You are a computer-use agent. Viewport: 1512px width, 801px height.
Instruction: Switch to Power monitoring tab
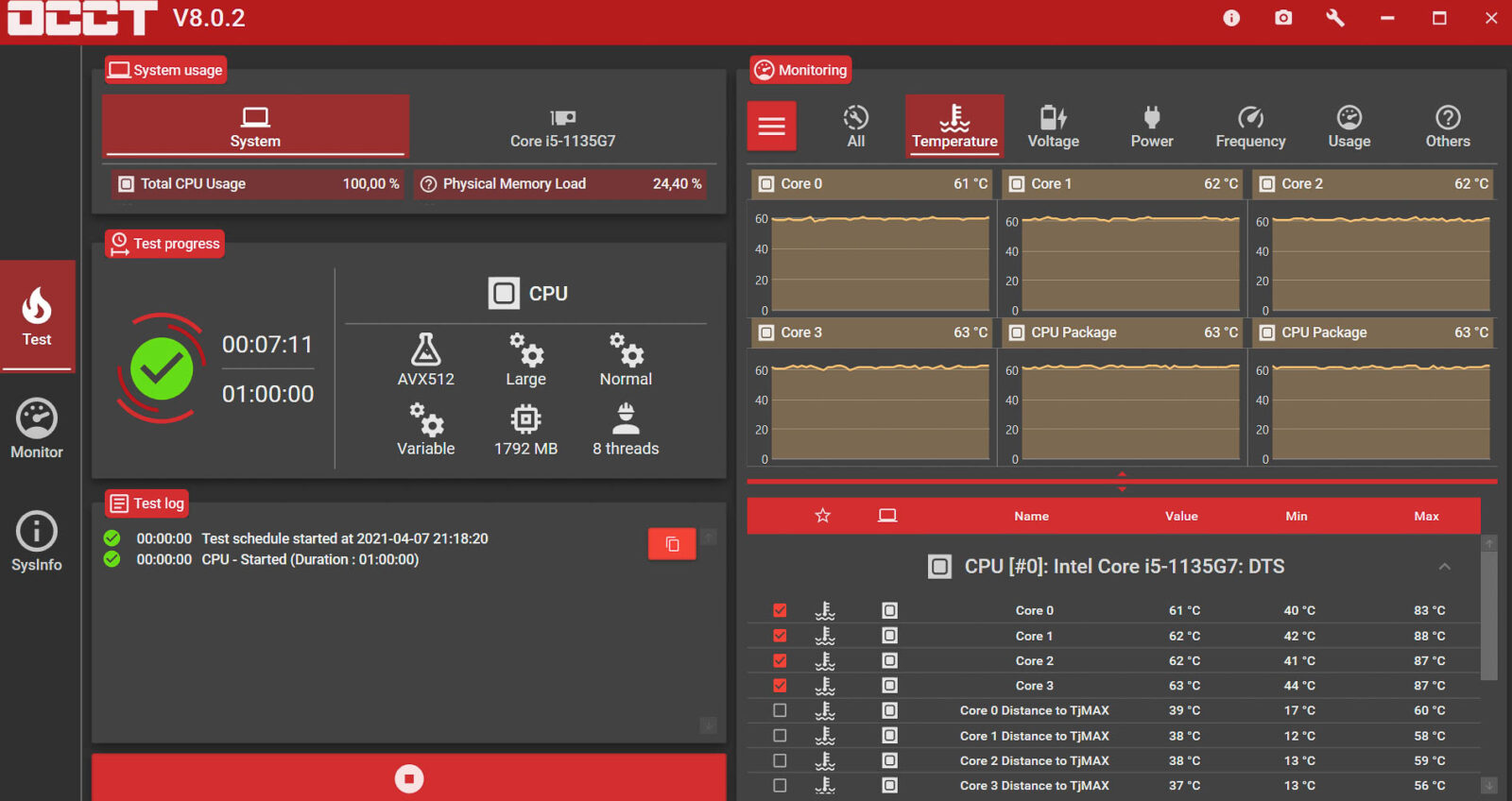[1152, 127]
